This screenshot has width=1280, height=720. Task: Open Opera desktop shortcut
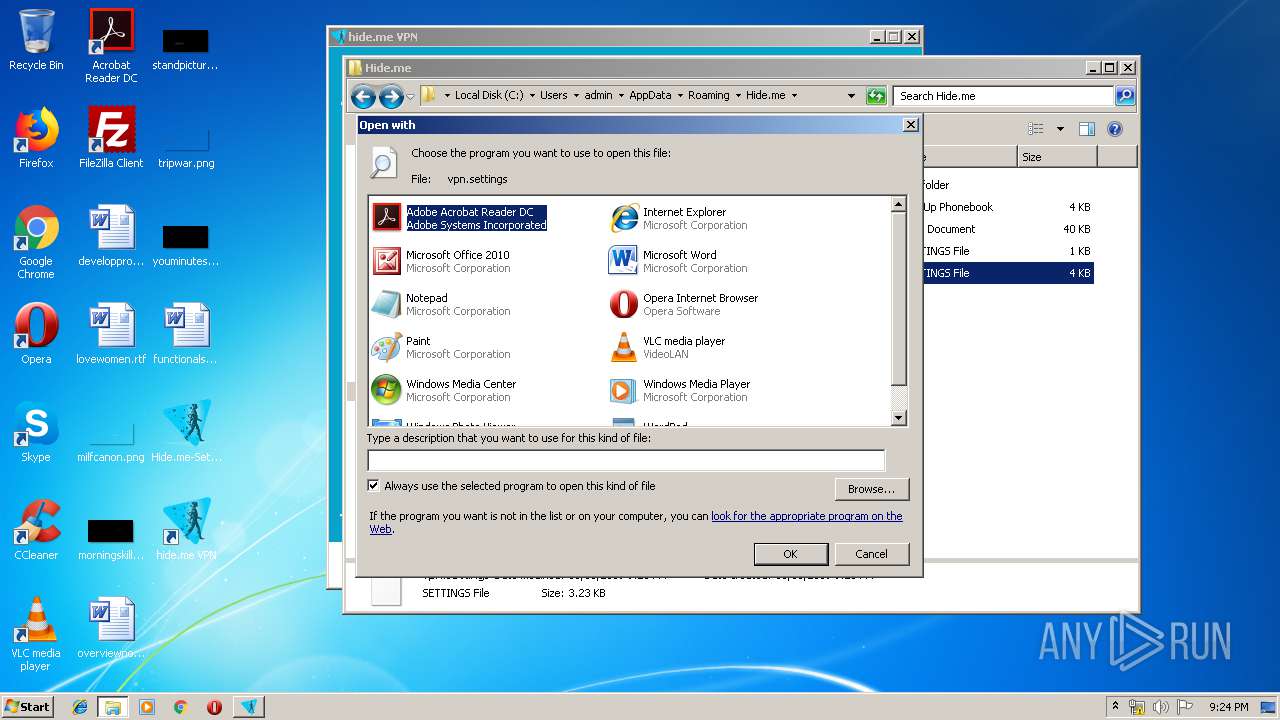coord(36,334)
